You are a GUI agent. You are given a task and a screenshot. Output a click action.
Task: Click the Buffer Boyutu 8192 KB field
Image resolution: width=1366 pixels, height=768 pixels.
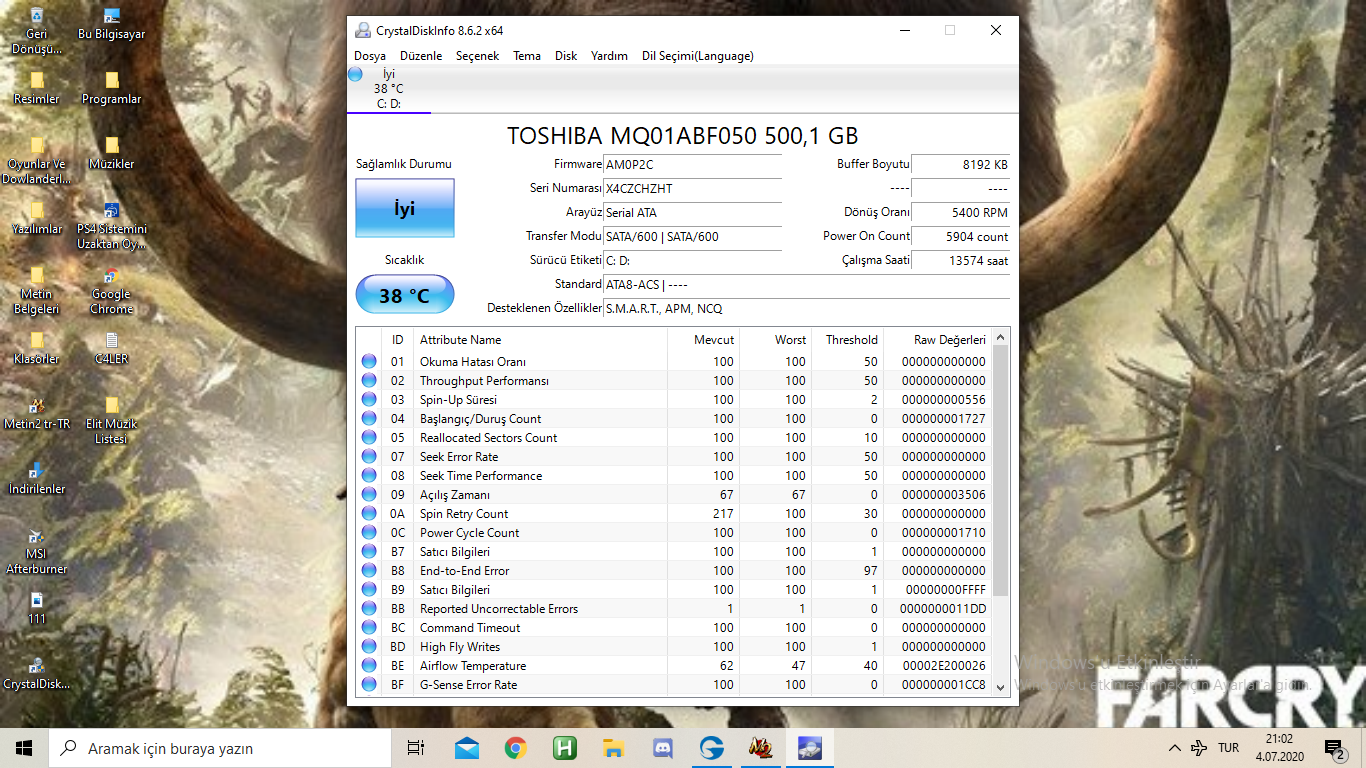coord(961,164)
